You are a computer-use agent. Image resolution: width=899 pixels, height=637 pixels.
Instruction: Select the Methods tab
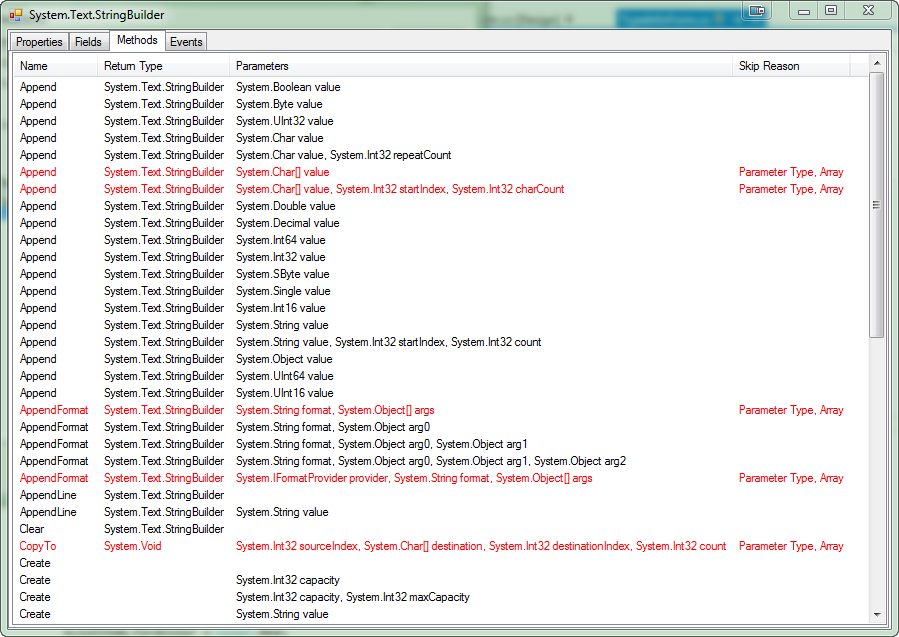[x=137, y=40]
